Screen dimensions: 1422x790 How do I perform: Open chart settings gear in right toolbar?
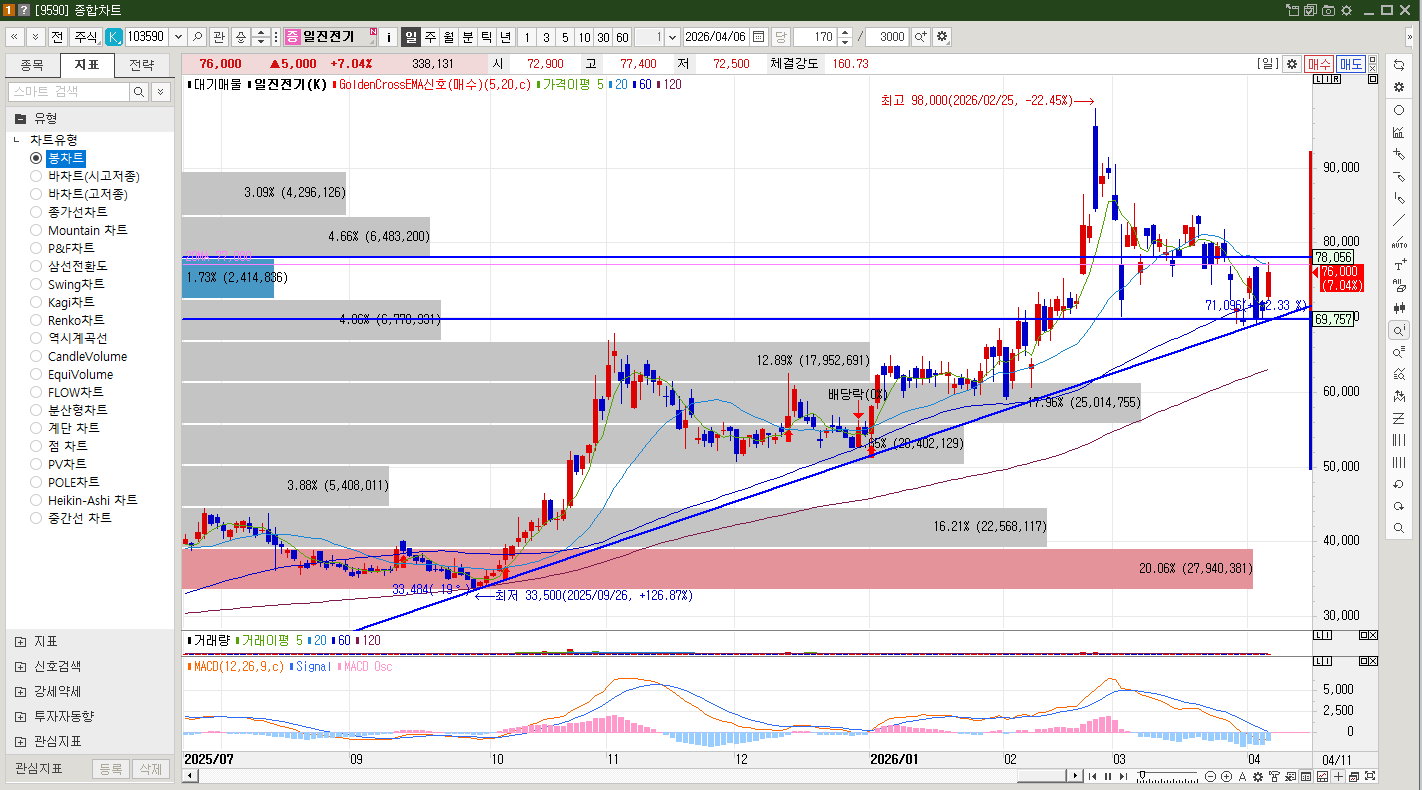pyautogui.click(x=1398, y=87)
